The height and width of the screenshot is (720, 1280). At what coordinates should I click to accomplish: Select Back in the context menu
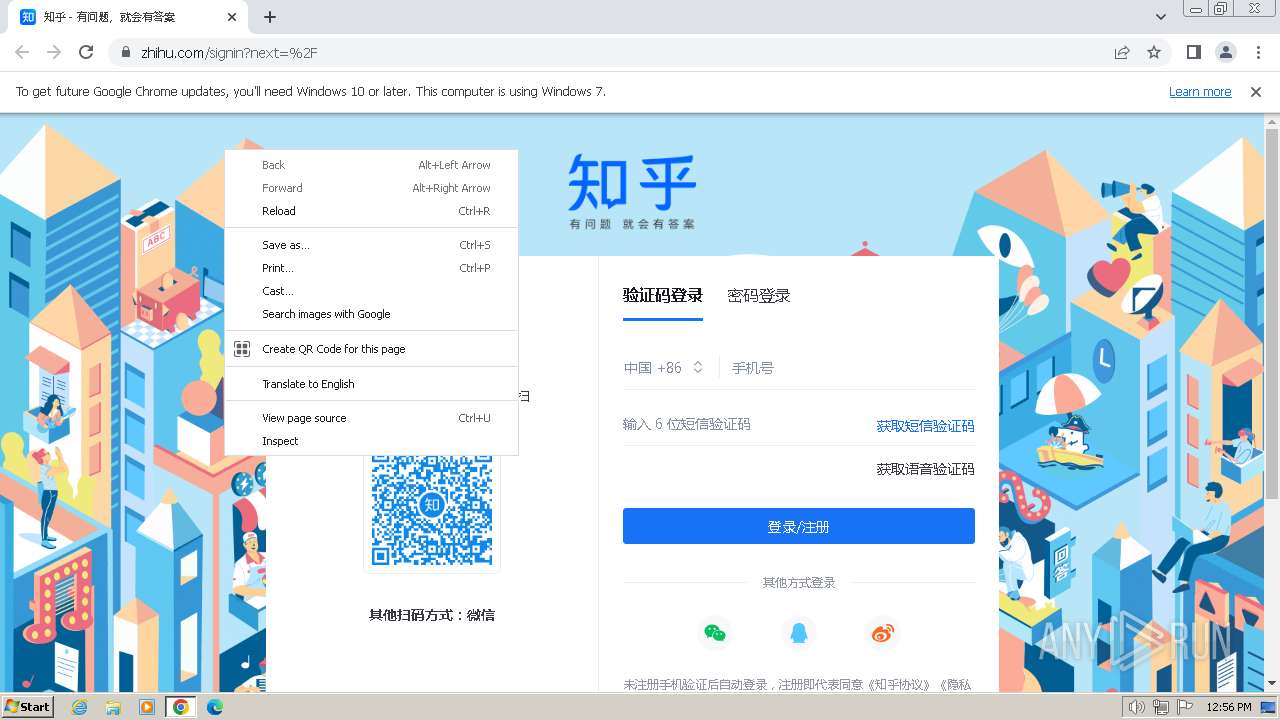(371, 165)
